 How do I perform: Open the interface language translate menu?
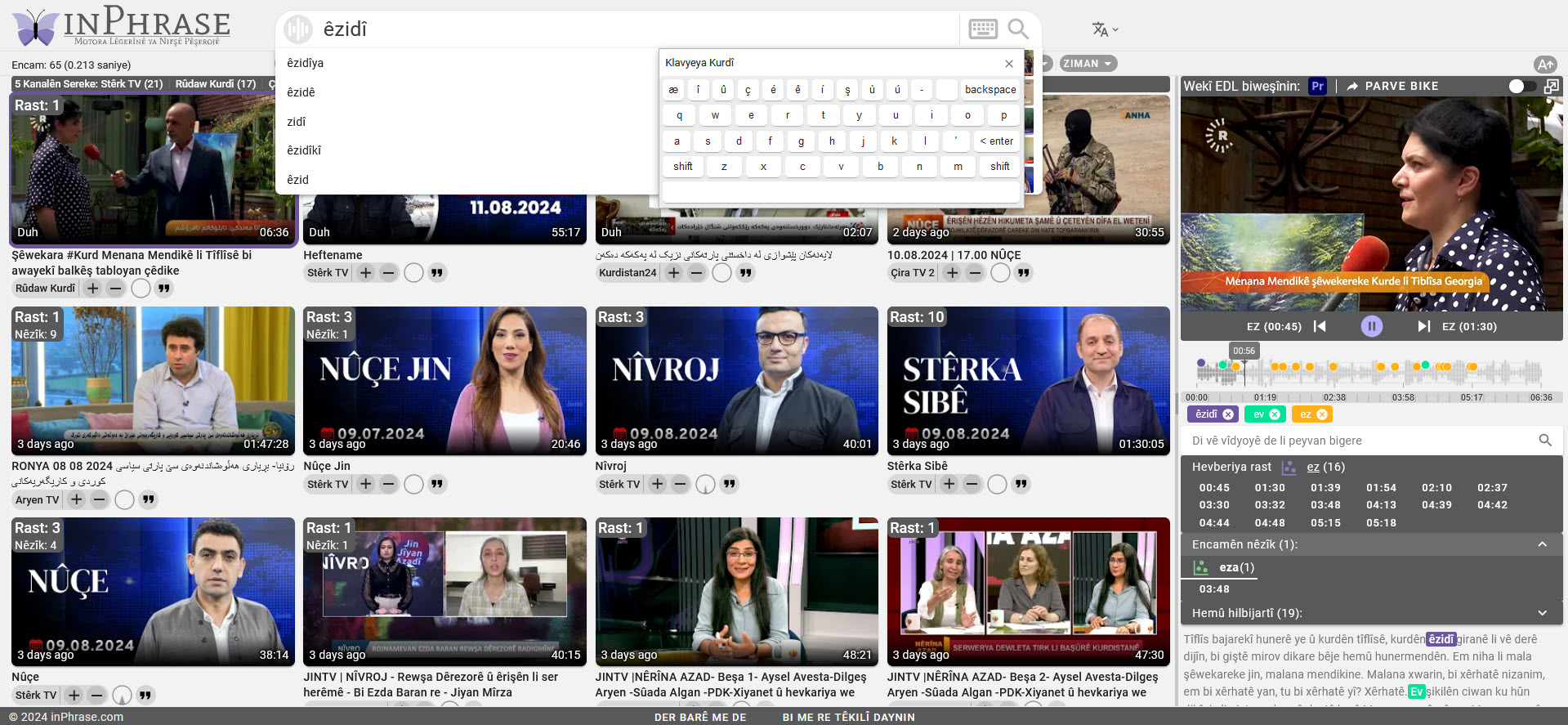[1105, 29]
